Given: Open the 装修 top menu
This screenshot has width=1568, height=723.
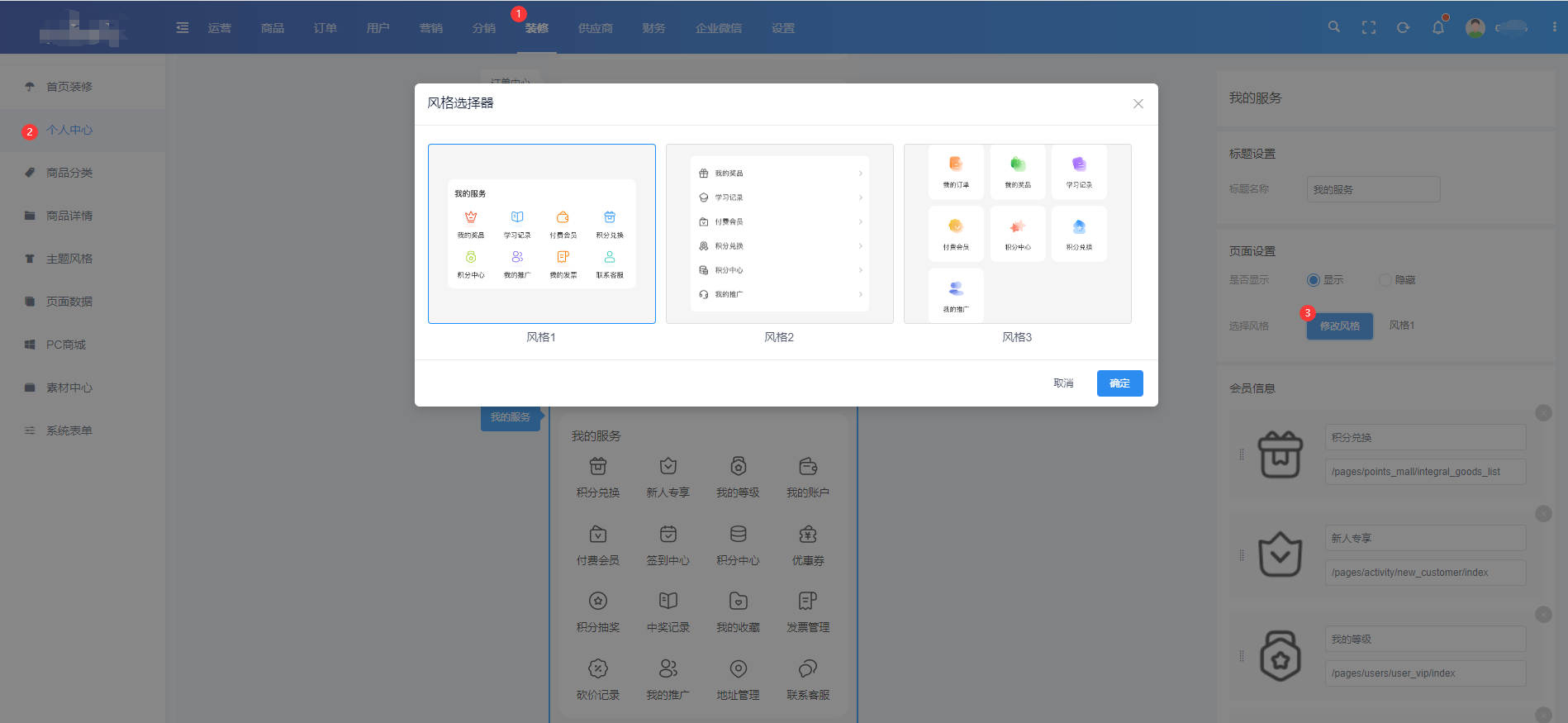Looking at the screenshot, I should point(537,28).
